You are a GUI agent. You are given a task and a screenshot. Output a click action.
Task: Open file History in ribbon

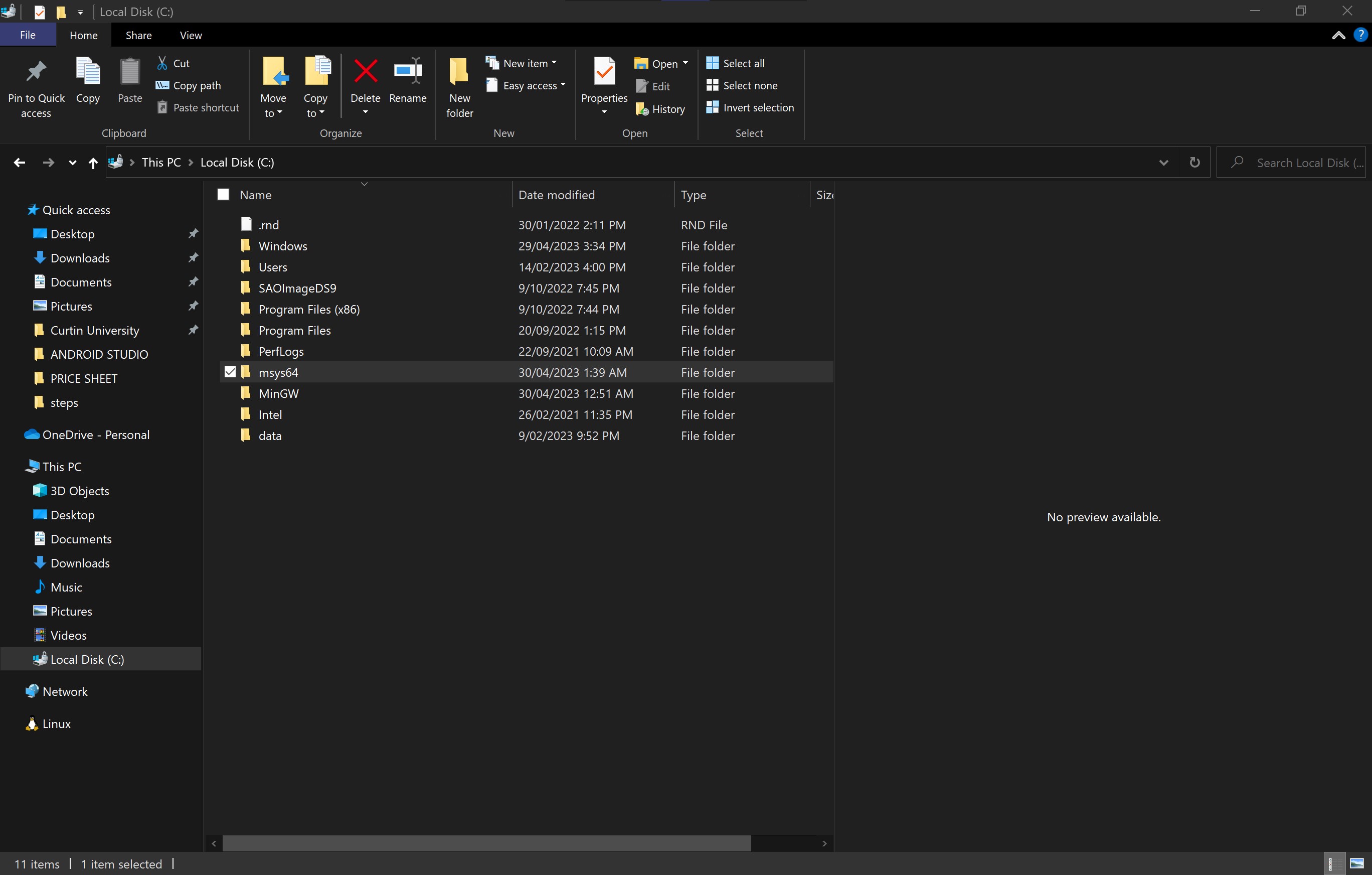660,109
